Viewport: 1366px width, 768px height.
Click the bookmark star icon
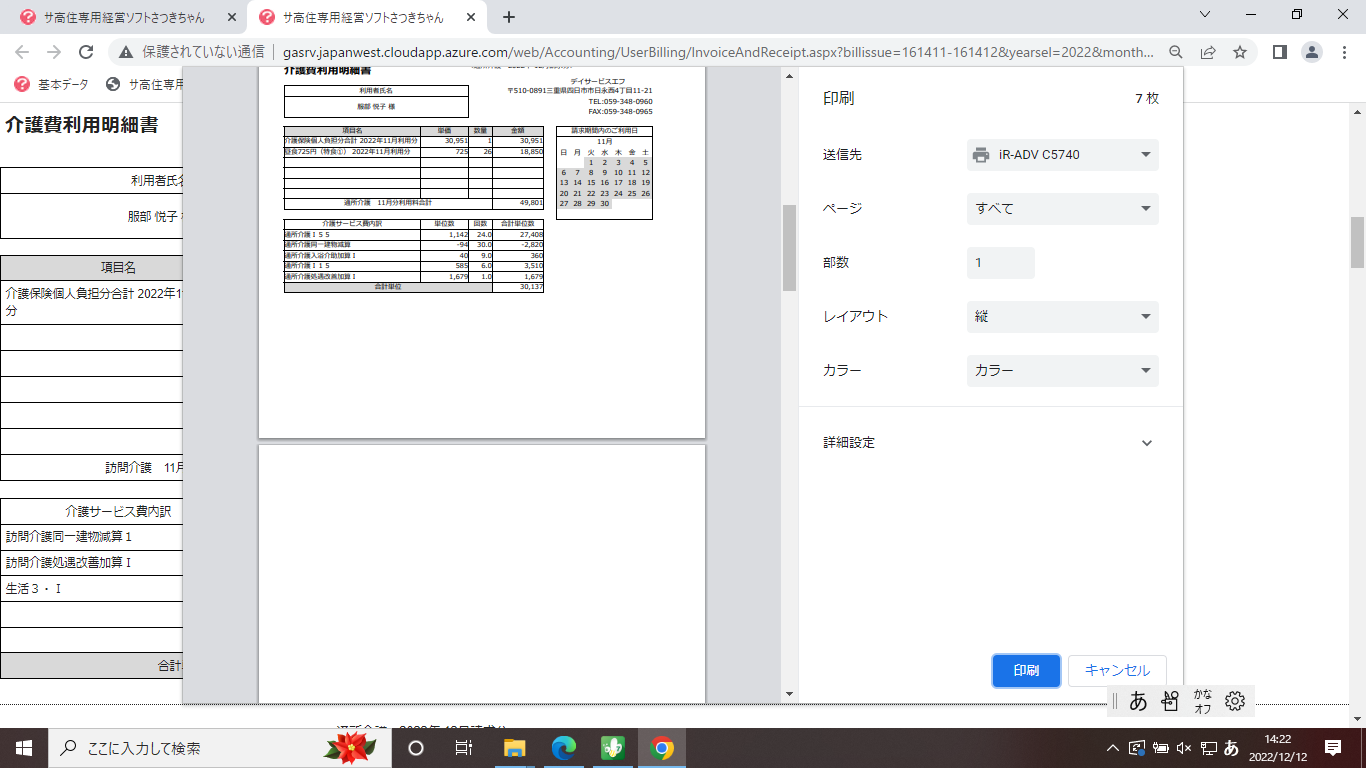[x=1240, y=52]
